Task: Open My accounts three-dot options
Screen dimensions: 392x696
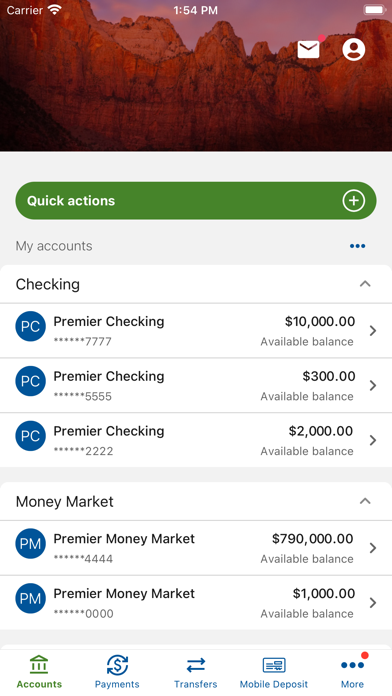Action: coord(357,246)
